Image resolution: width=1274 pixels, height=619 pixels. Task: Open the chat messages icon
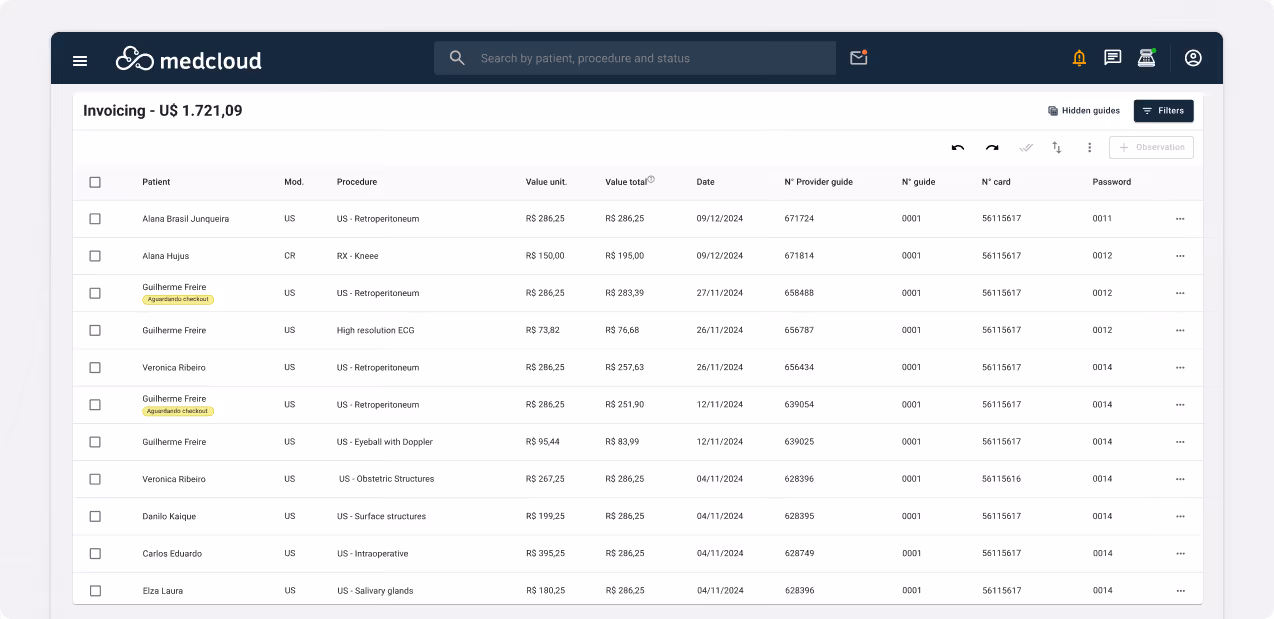[1112, 57]
